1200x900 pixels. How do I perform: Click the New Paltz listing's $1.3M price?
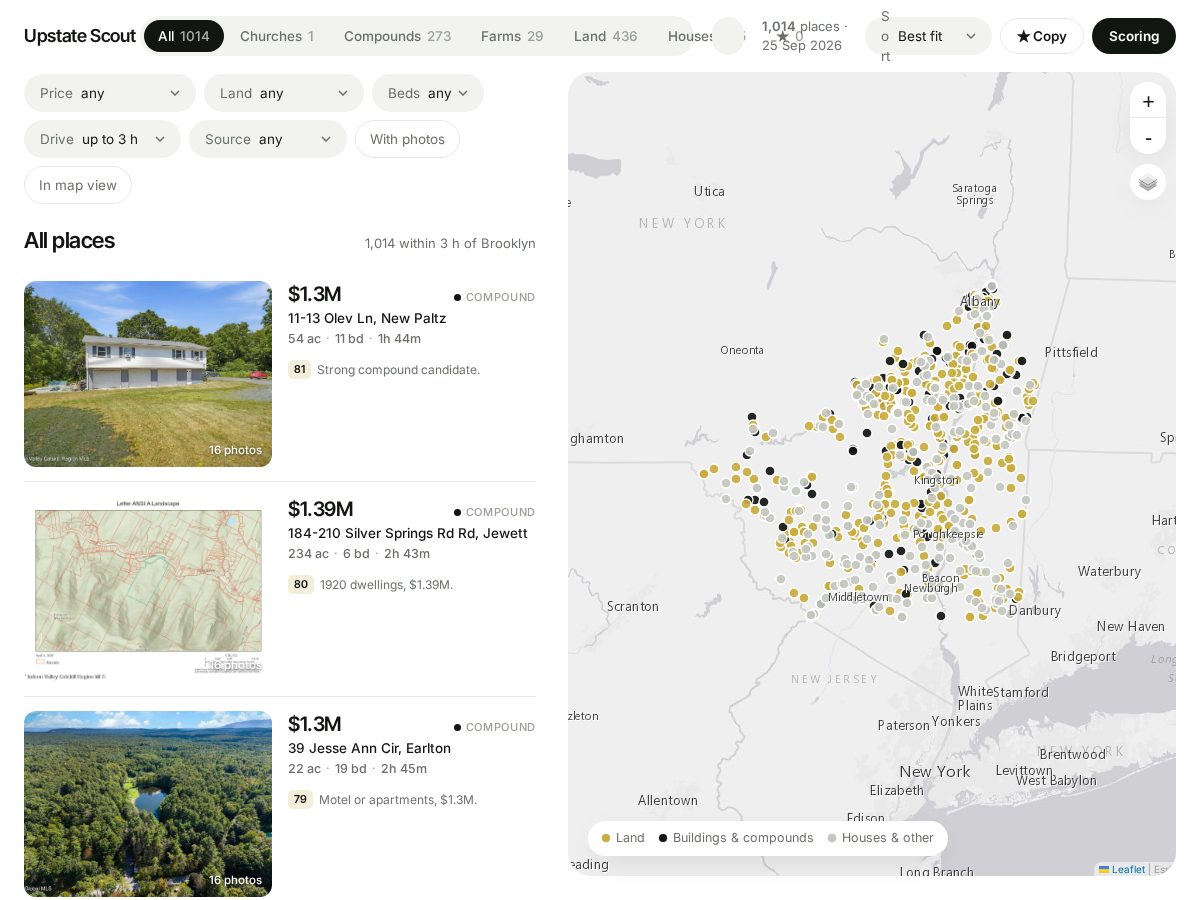[x=315, y=294]
